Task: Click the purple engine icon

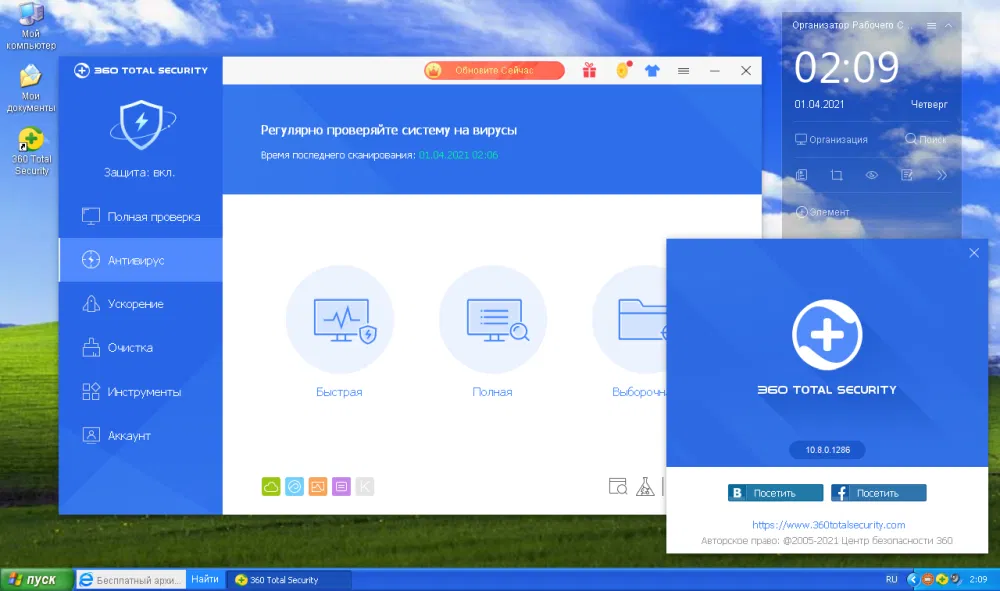Action: (341, 486)
